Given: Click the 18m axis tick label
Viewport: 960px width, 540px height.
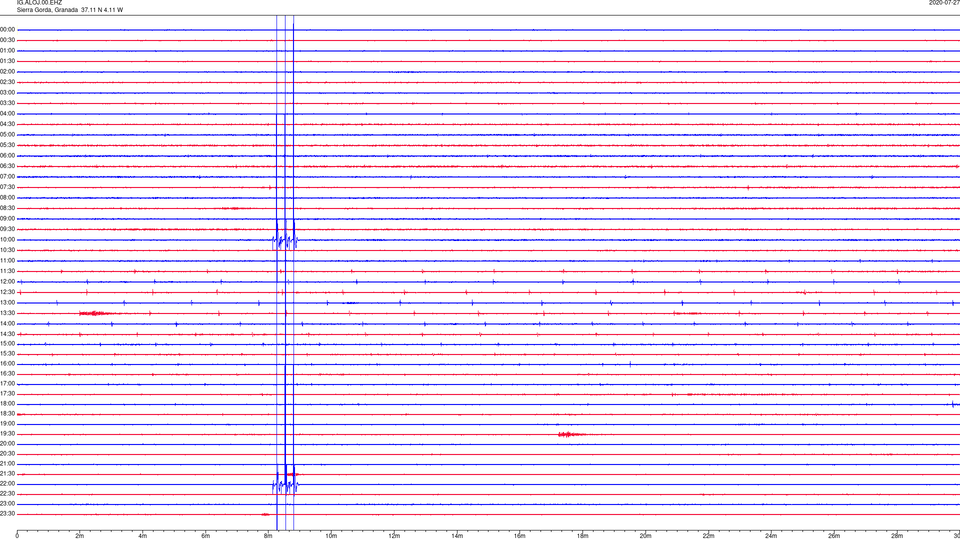Looking at the screenshot, I should click(582, 536).
